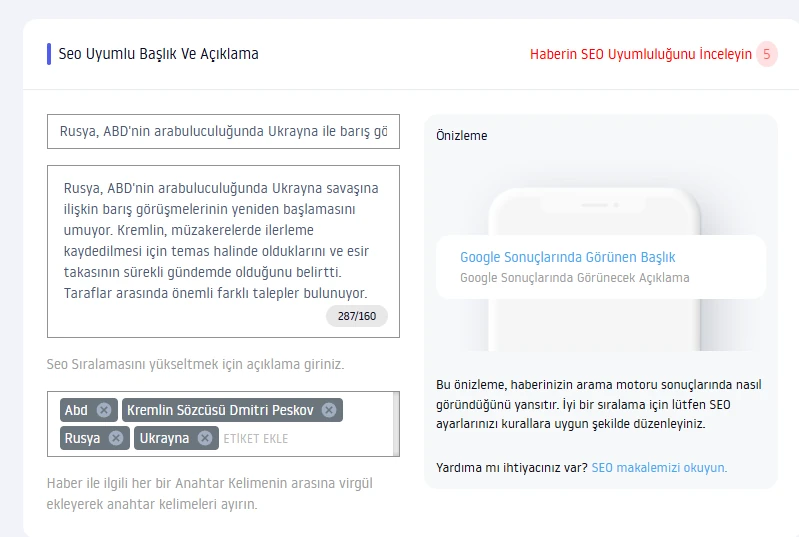Remove the Rusya tag
799x537 pixels.
pyautogui.click(x=116, y=438)
